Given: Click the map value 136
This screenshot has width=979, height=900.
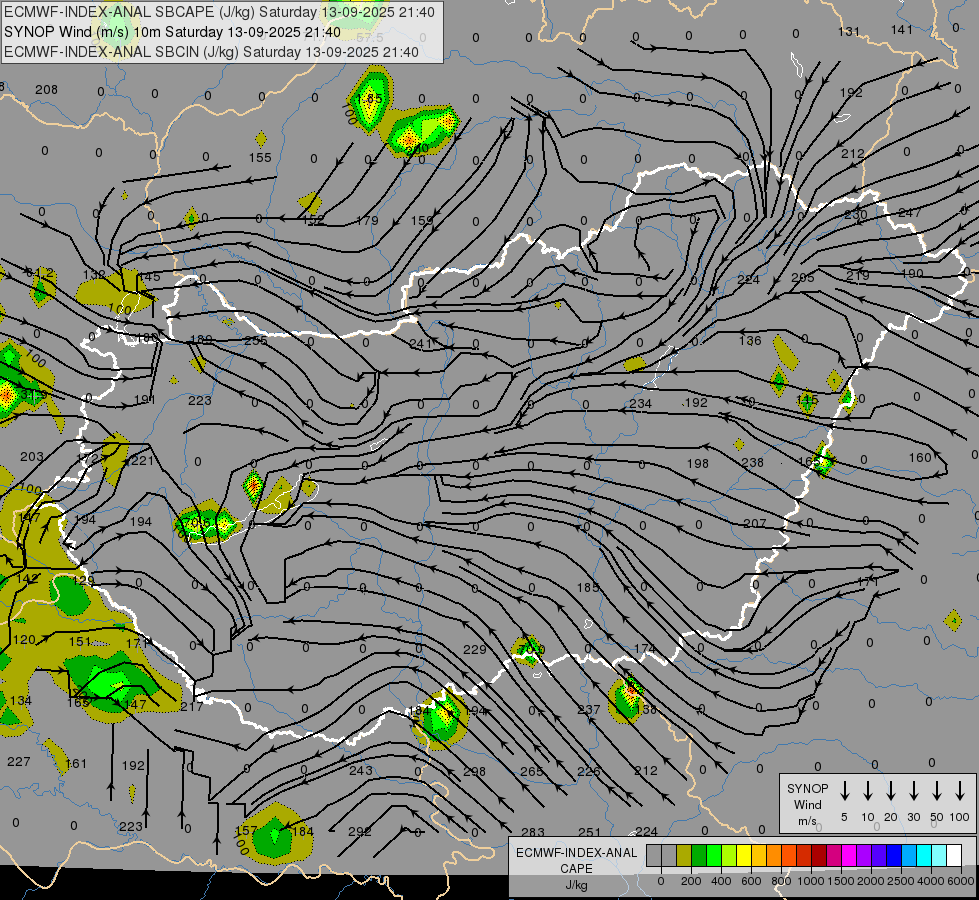Looking at the screenshot, I should pyautogui.click(x=750, y=340).
